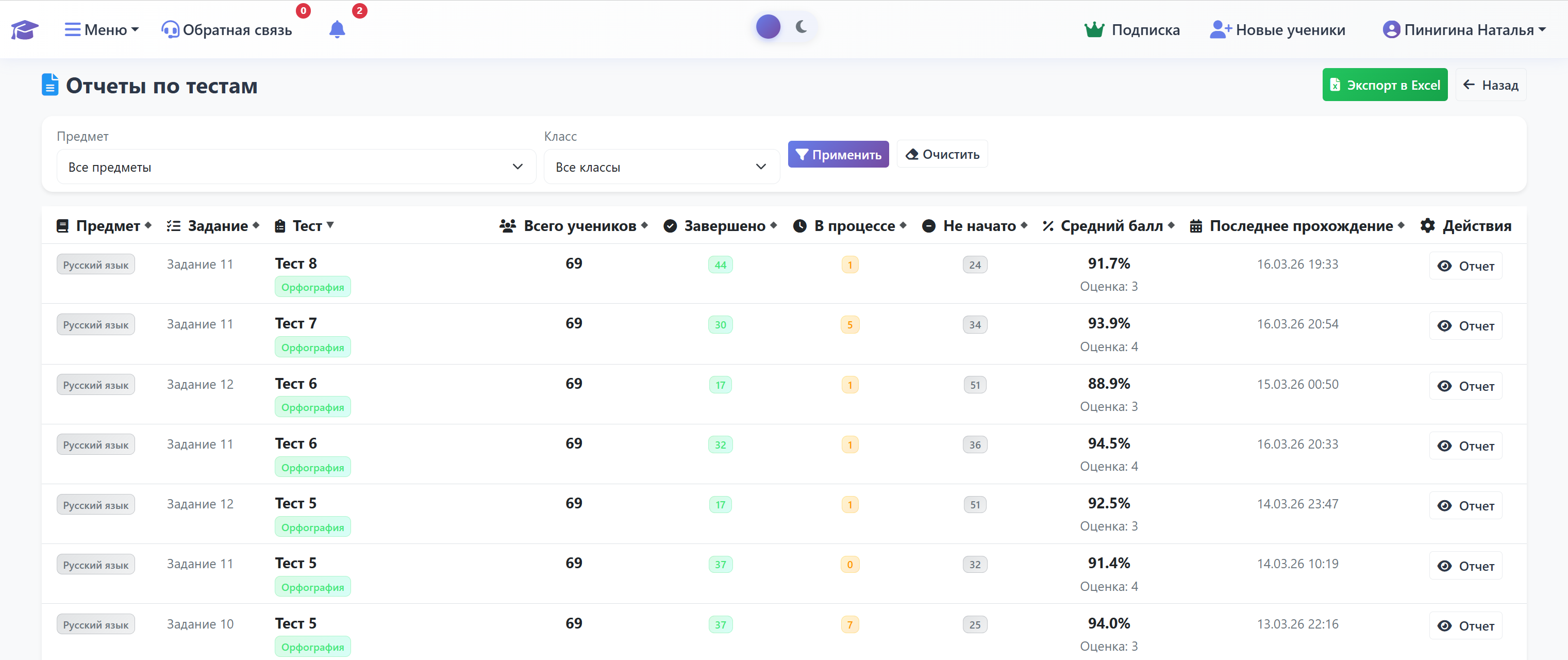
Task: Click Орфография tag under Тест 8
Action: pyautogui.click(x=312, y=287)
